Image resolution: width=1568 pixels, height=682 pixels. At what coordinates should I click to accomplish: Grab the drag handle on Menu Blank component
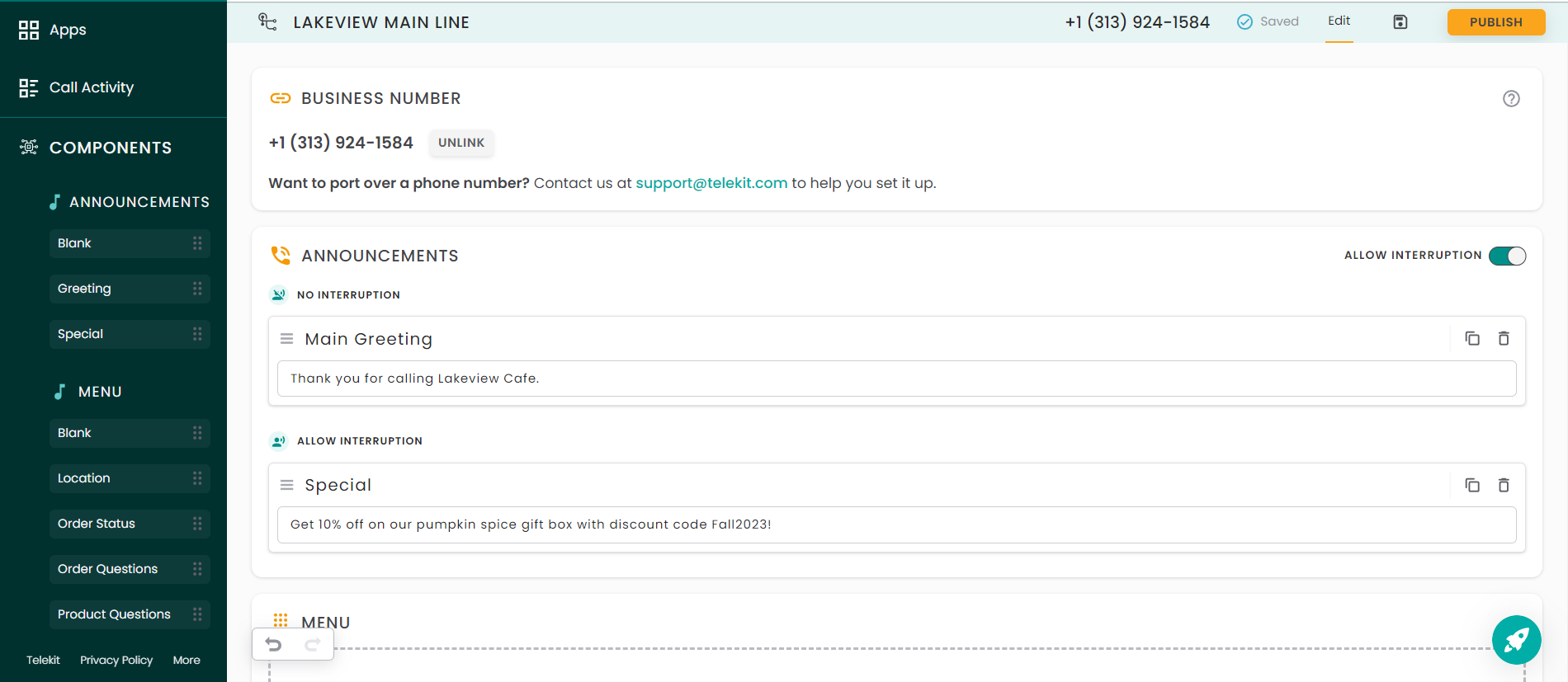coord(197,433)
